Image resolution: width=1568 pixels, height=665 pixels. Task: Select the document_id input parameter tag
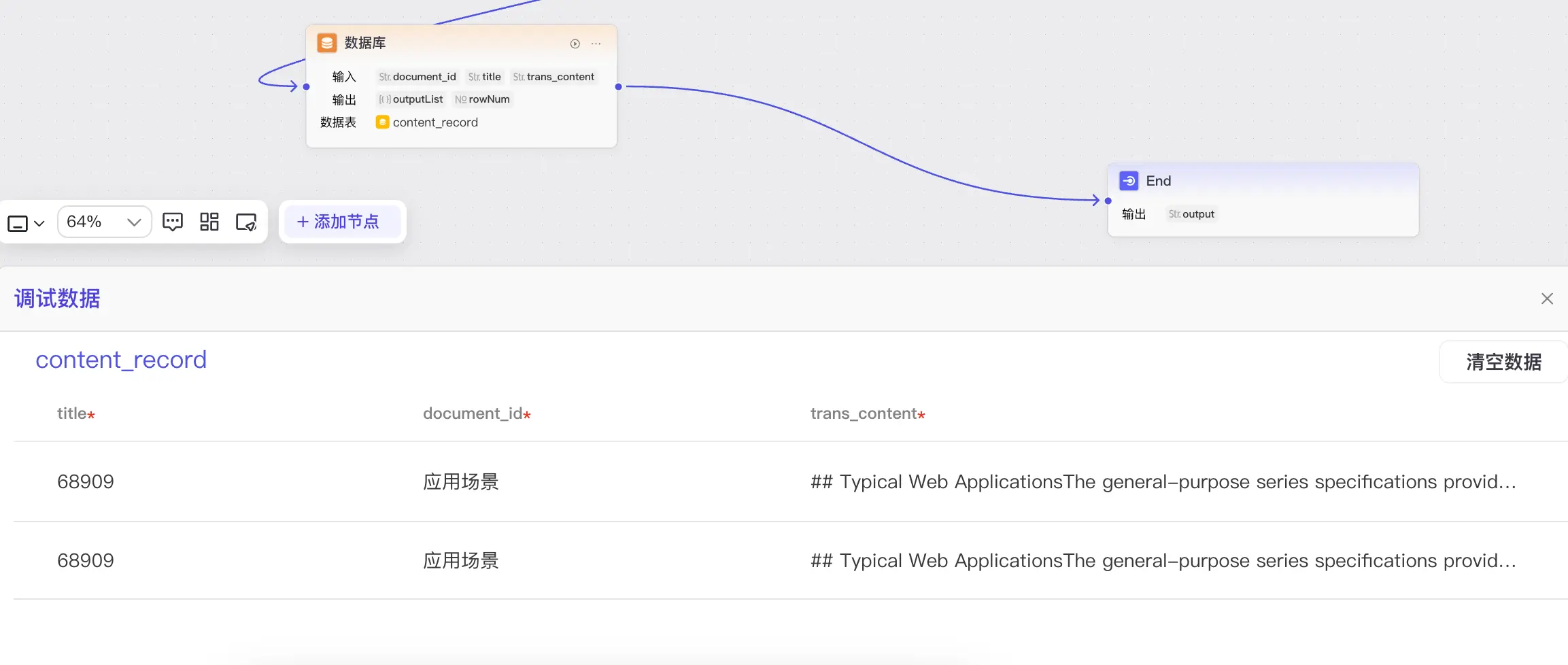pyautogui.click(x=417, y=77)
